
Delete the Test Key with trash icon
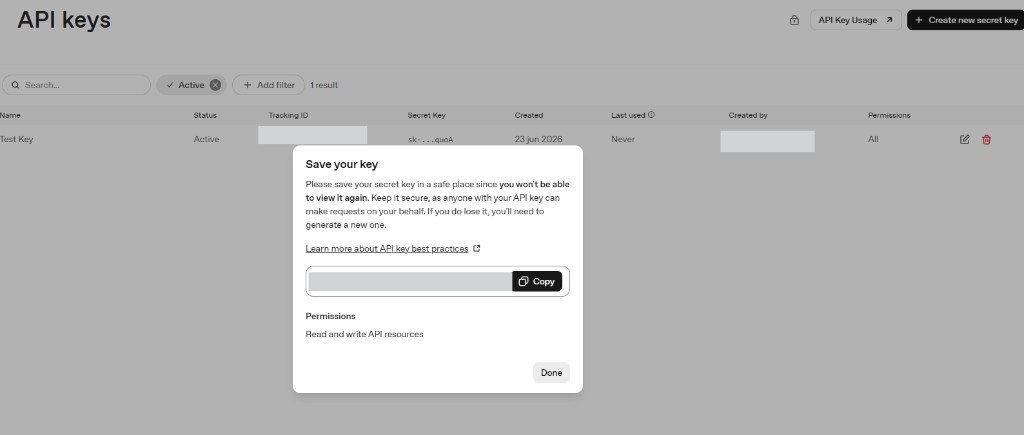987,139
